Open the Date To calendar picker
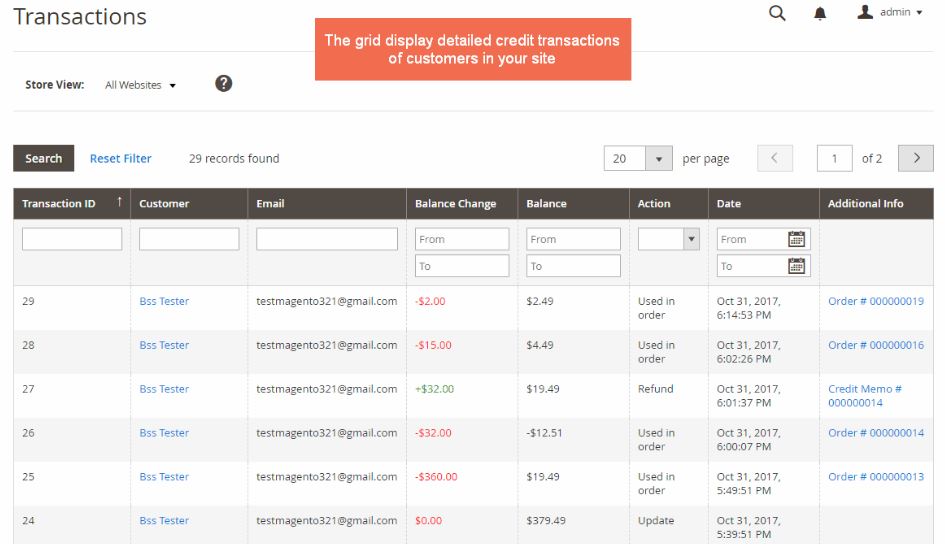 pos(796,266)
